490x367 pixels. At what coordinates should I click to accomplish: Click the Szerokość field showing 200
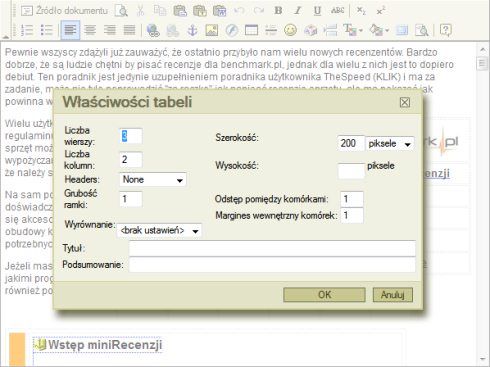tap(351, 143)
